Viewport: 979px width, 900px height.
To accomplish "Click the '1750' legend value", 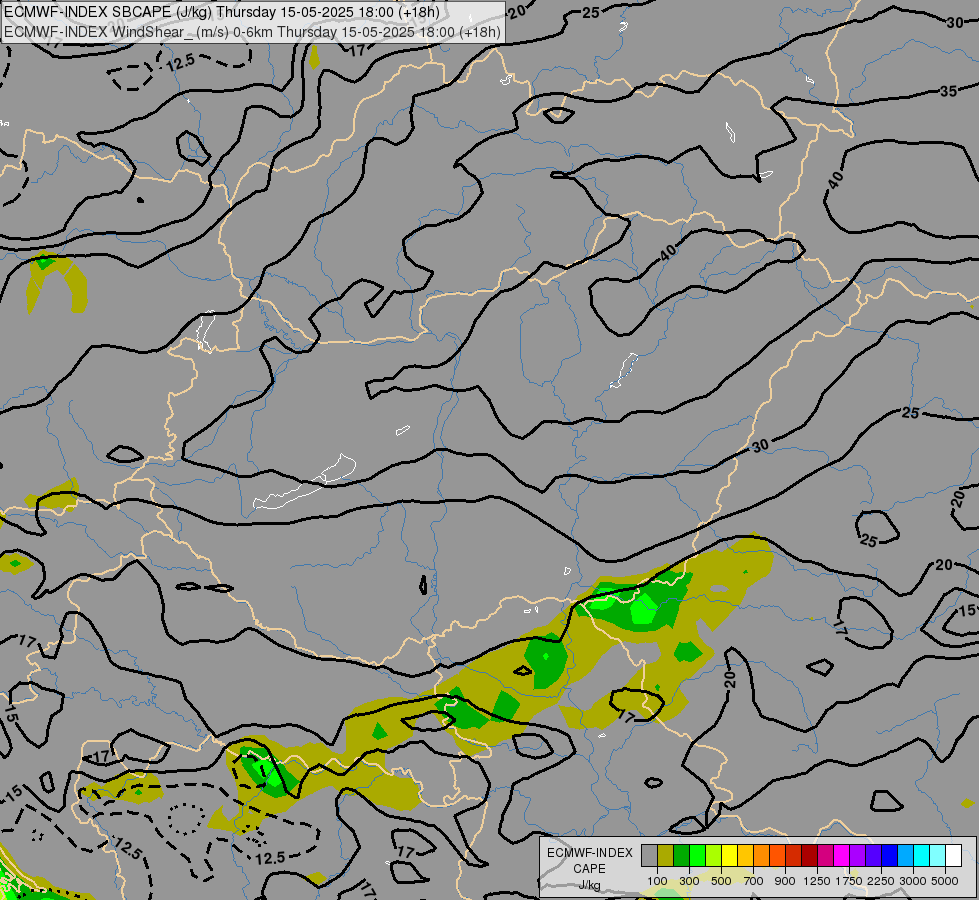I will click(x=849, y=881).
